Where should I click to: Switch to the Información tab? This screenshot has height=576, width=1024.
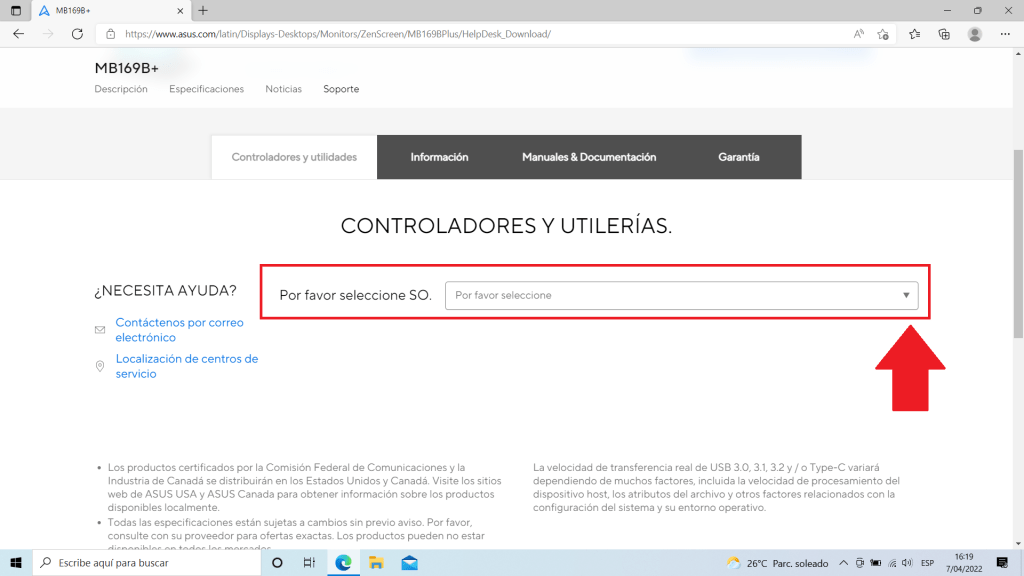tap(439, 157)
